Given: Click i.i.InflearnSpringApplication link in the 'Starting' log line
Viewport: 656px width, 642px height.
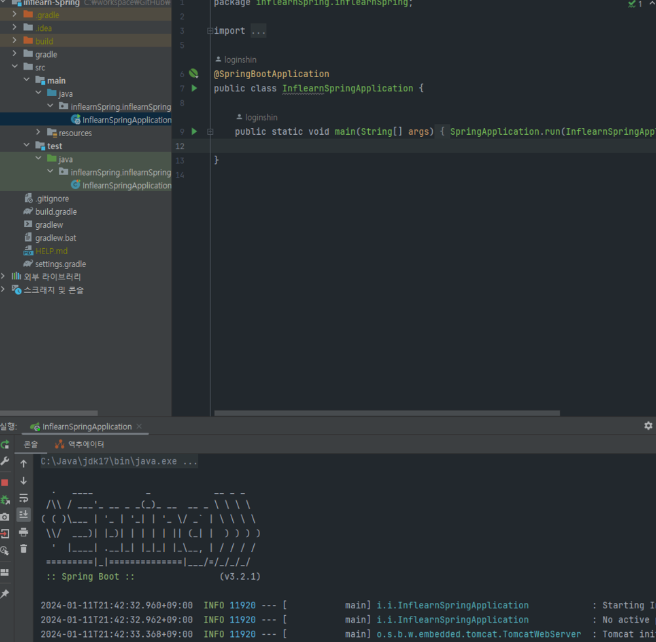Looking at the screenshot, I should (x=453, y=605).
